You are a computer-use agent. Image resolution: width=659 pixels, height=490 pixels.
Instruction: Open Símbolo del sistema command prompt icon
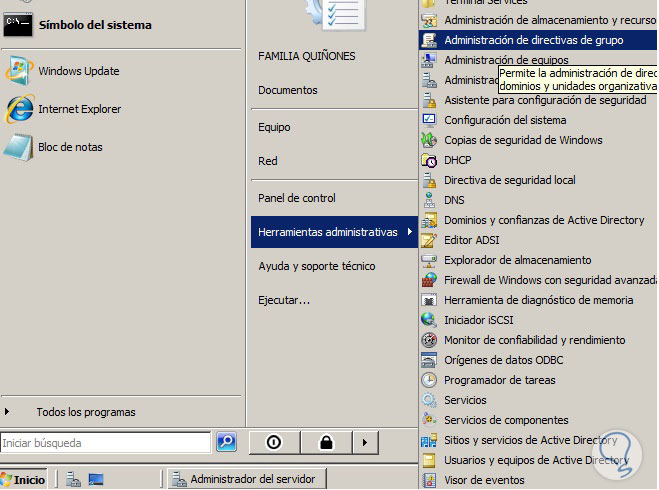[x=18, y=25]
